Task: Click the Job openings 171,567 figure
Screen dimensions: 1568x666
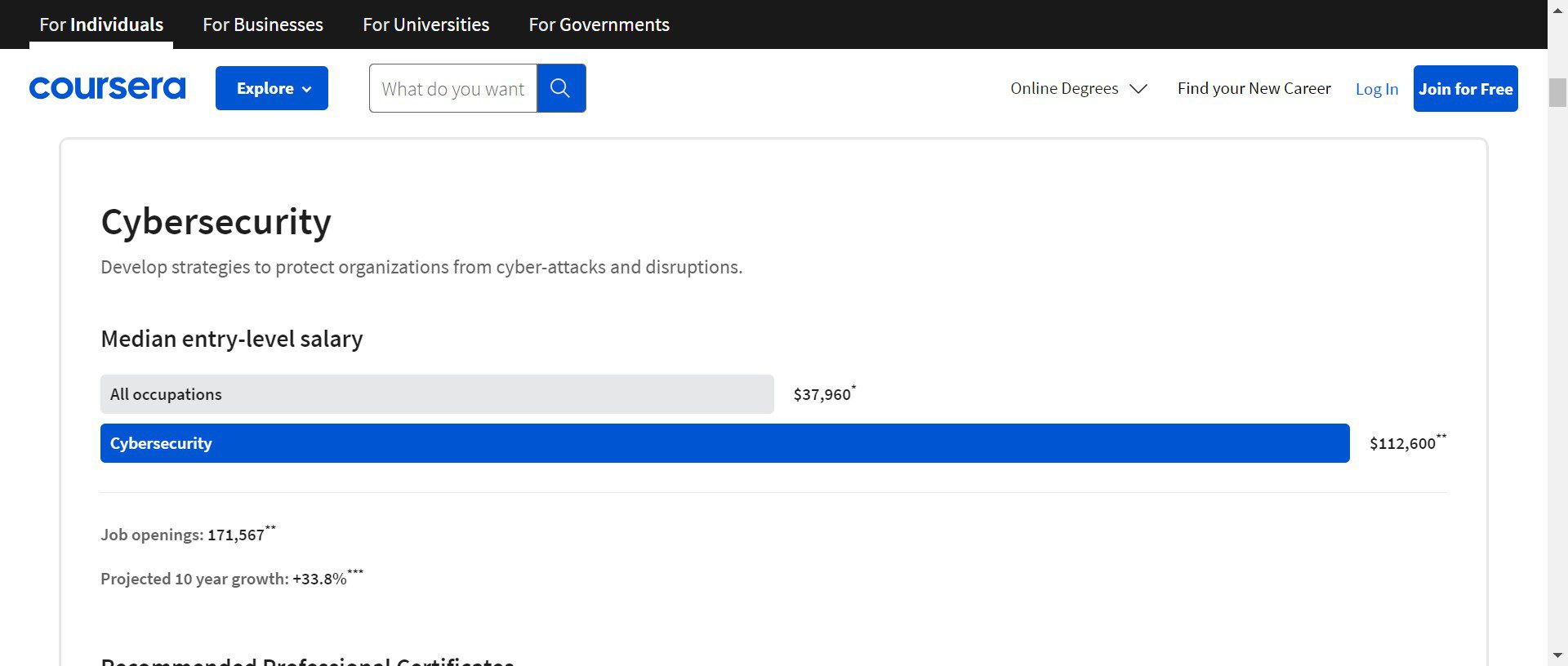Action: (236, 535)
